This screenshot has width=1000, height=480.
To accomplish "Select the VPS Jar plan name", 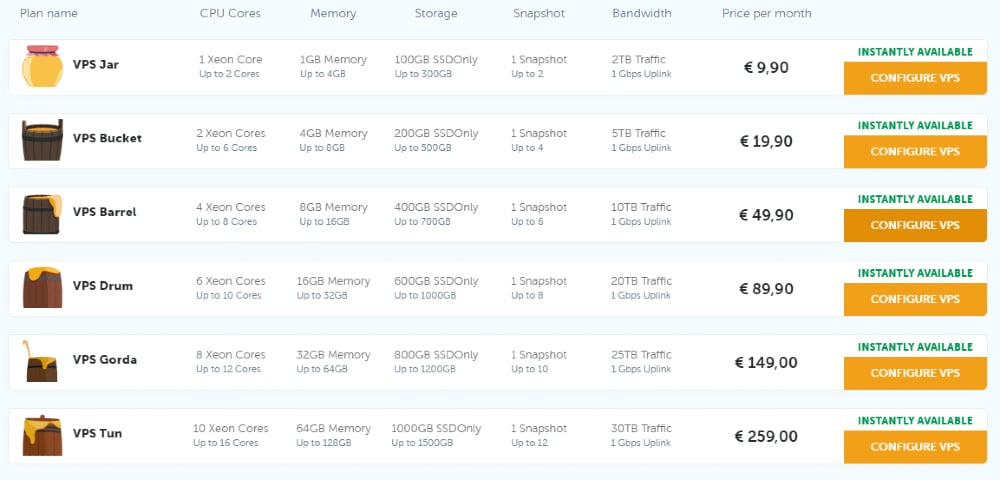I will [x=96, y=64].
